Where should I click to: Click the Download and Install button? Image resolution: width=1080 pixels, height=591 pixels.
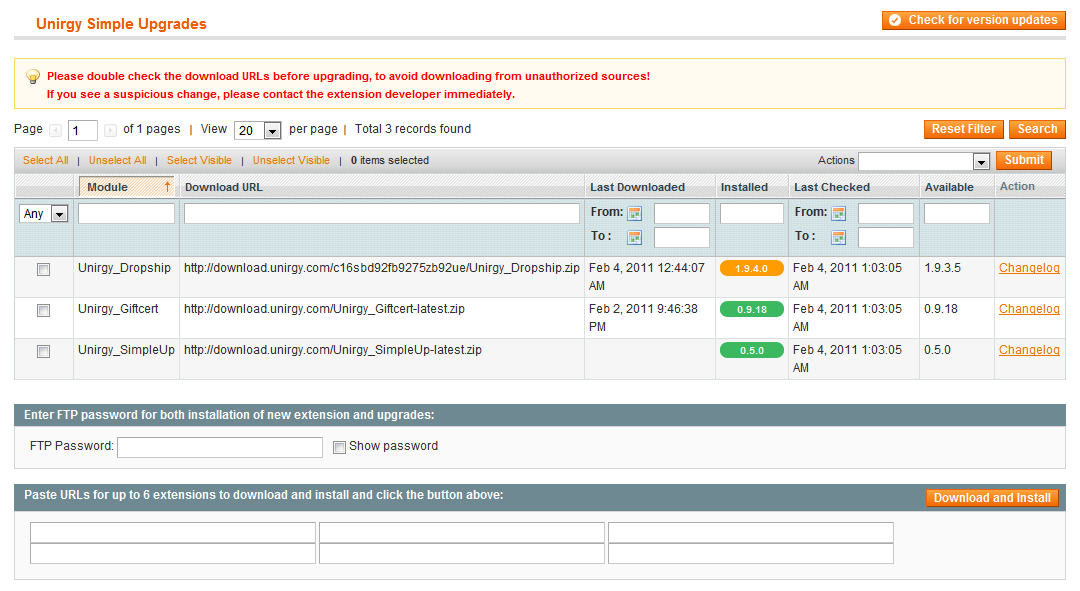pos(992,498)
